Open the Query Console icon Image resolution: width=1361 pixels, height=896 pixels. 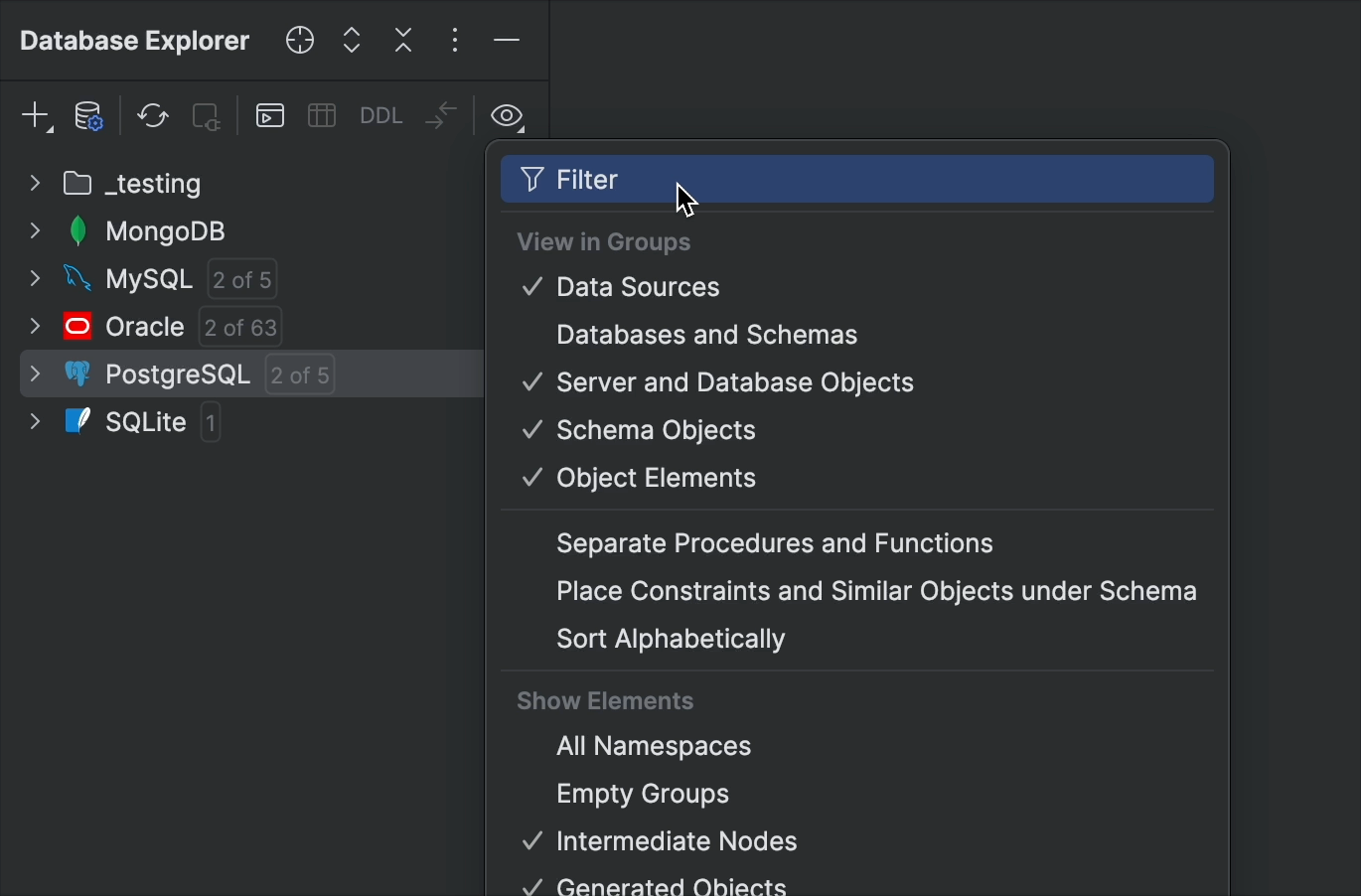click(269, 115)
